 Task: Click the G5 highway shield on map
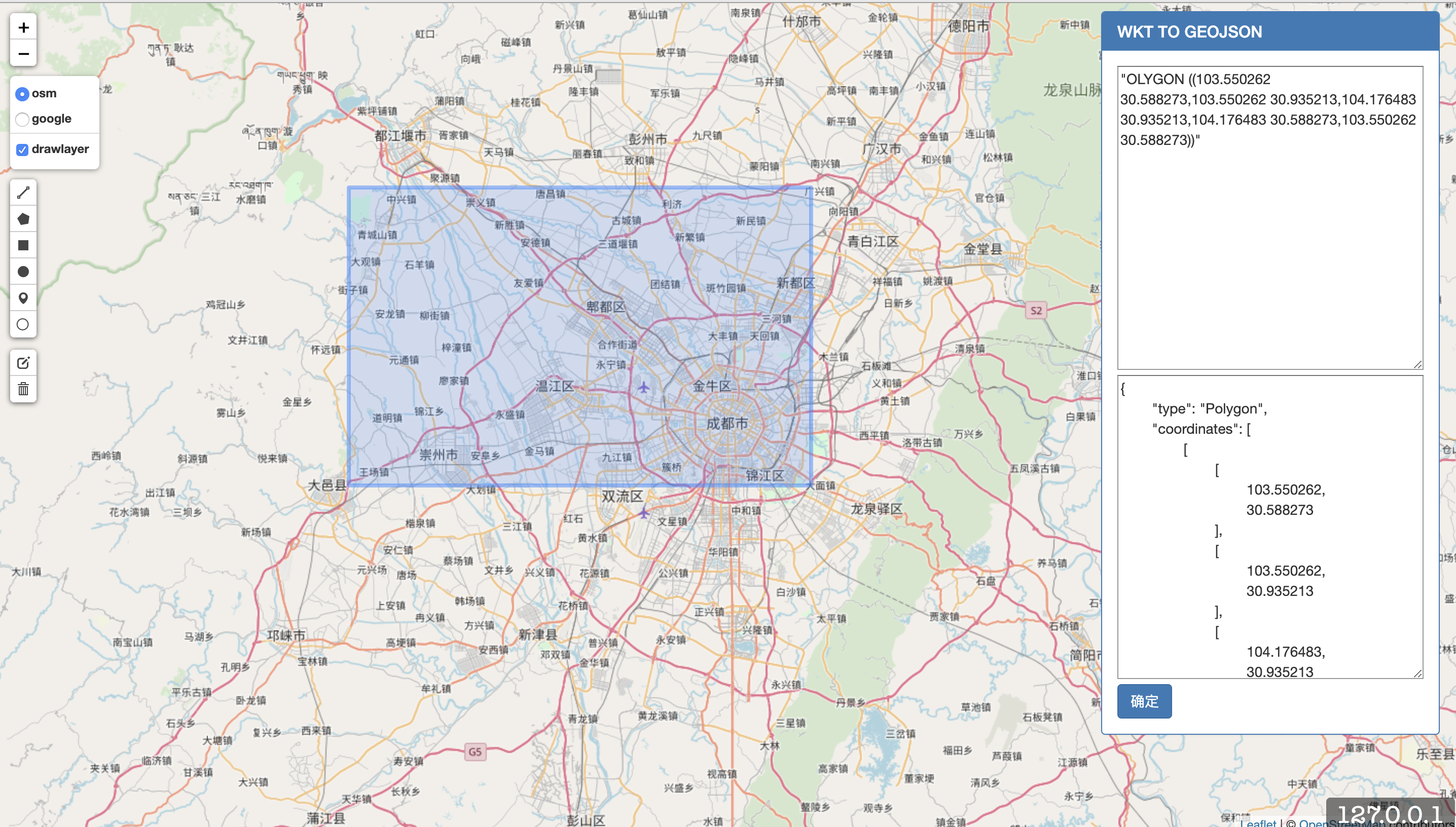(475, 751)
